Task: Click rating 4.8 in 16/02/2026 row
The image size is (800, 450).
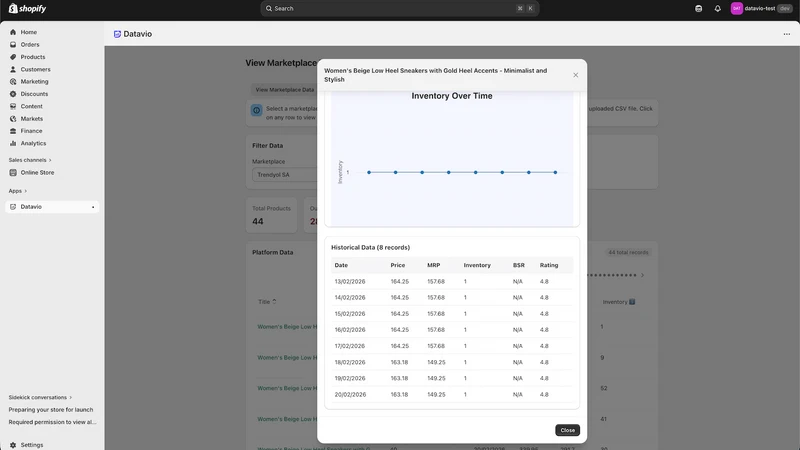Action: point(544,330)
